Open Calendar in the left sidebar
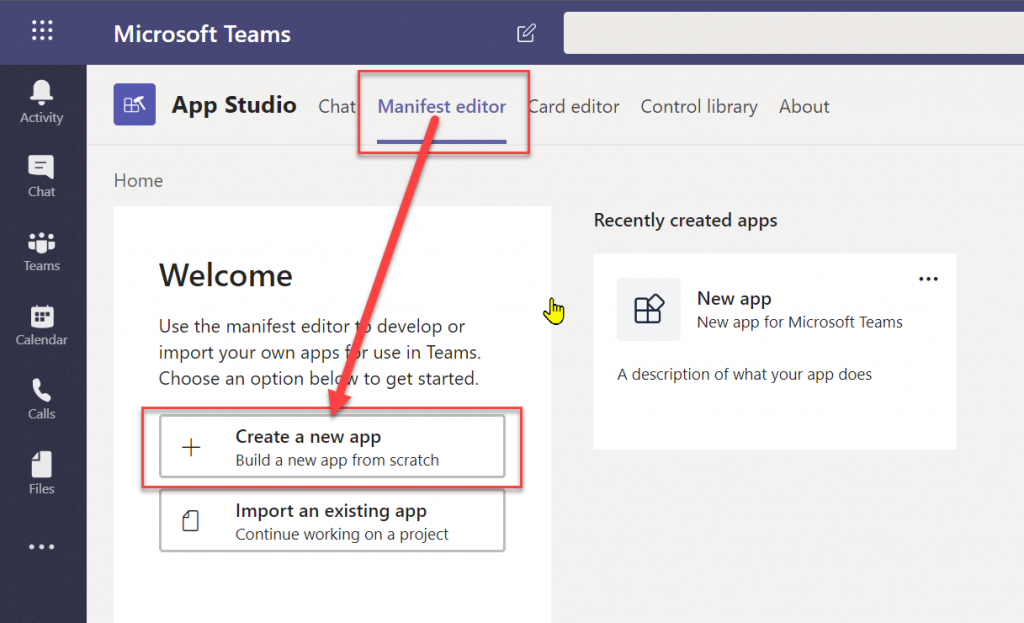 click(x=42, y=325)
